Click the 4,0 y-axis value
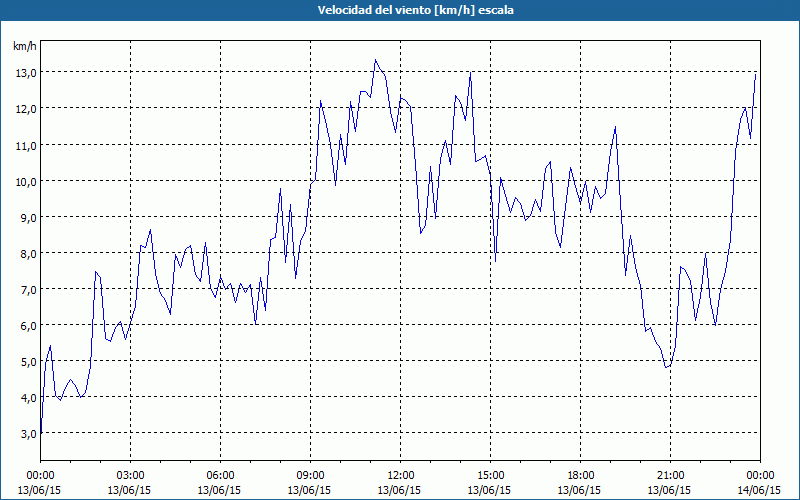 27,398
